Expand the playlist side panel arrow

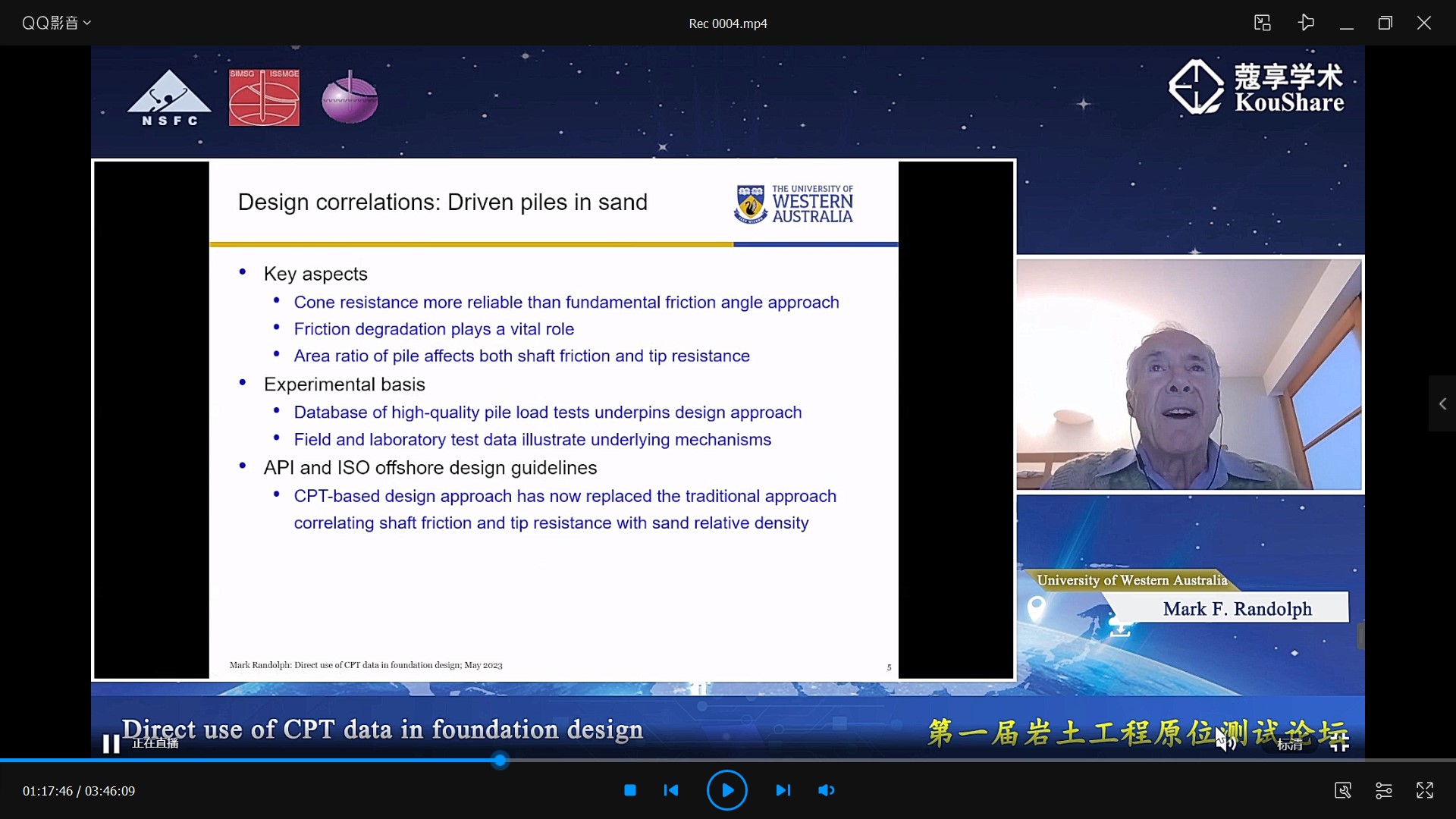pyautogui.click(x=1442, y=404)
